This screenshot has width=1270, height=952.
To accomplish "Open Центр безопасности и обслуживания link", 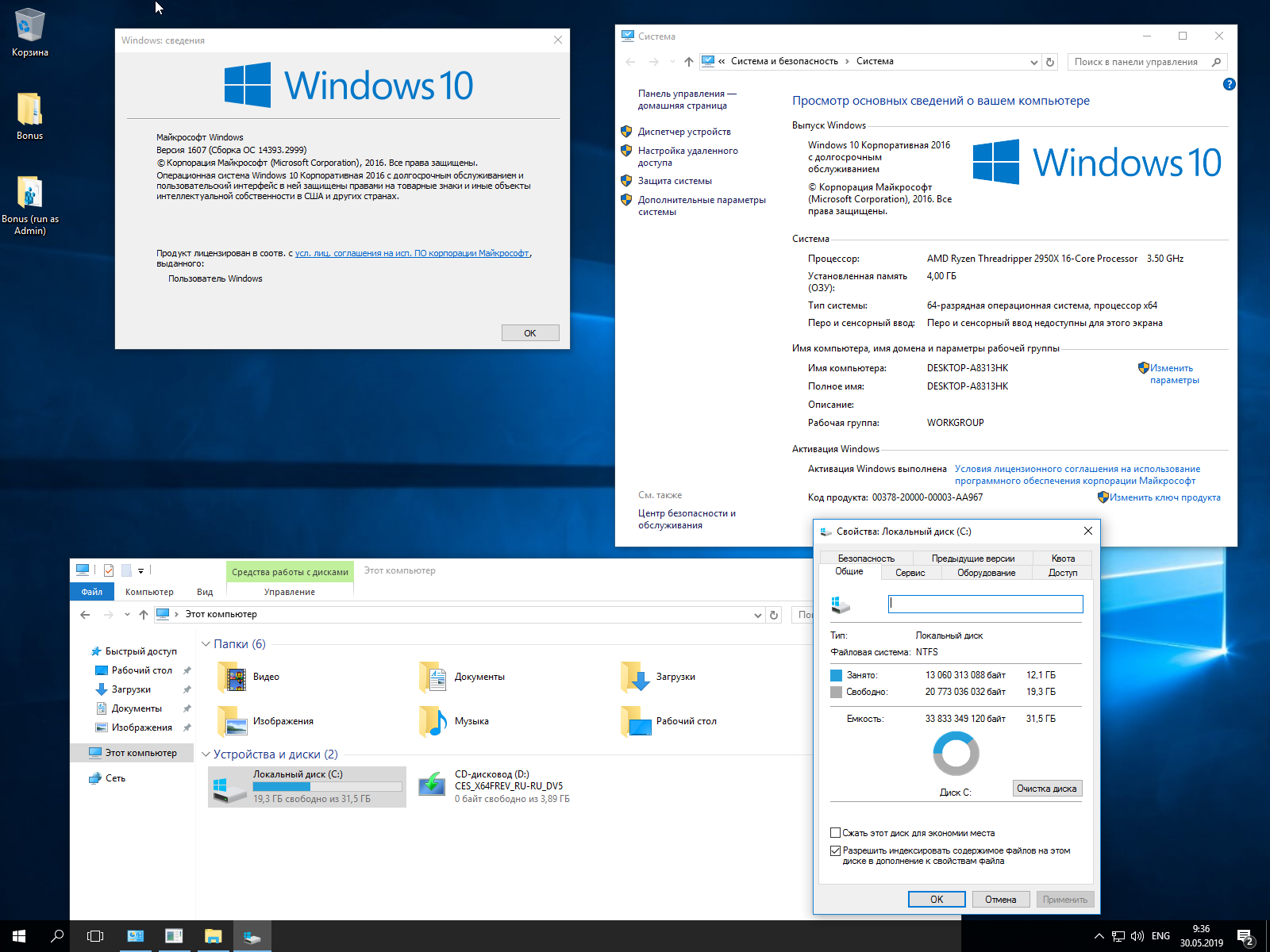I will 687,519.
